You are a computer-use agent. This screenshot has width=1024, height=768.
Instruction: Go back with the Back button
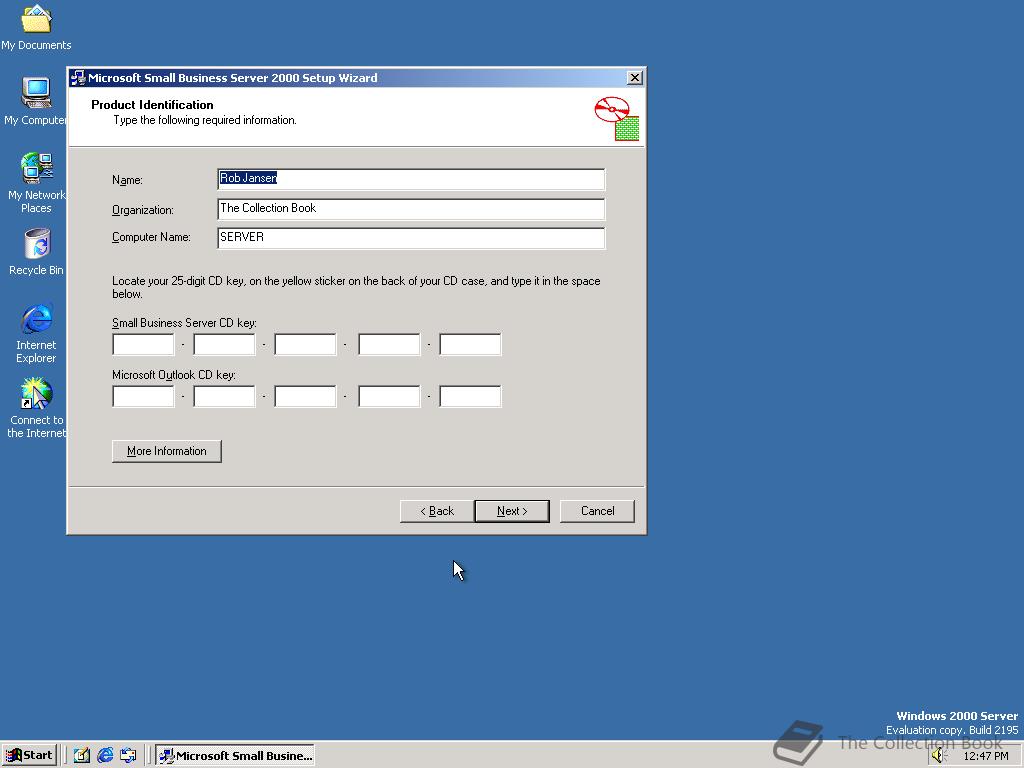point(436,511)
